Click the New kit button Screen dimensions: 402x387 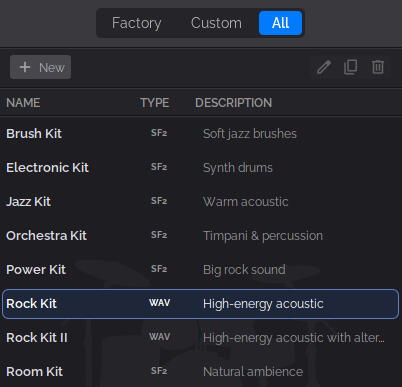40,67
